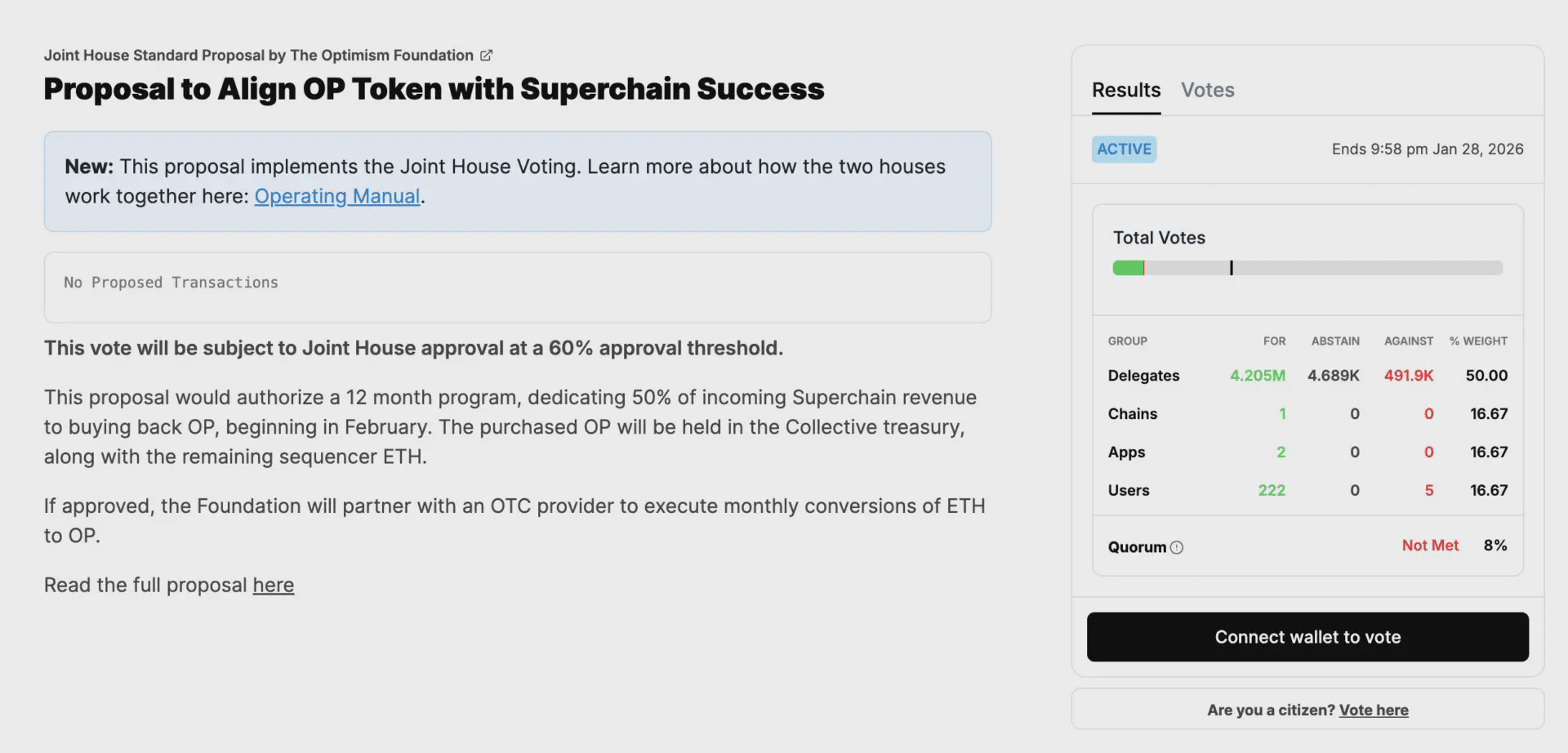Select the Users group row
Screen dimensions: 1568x753
coord(1129,490)
